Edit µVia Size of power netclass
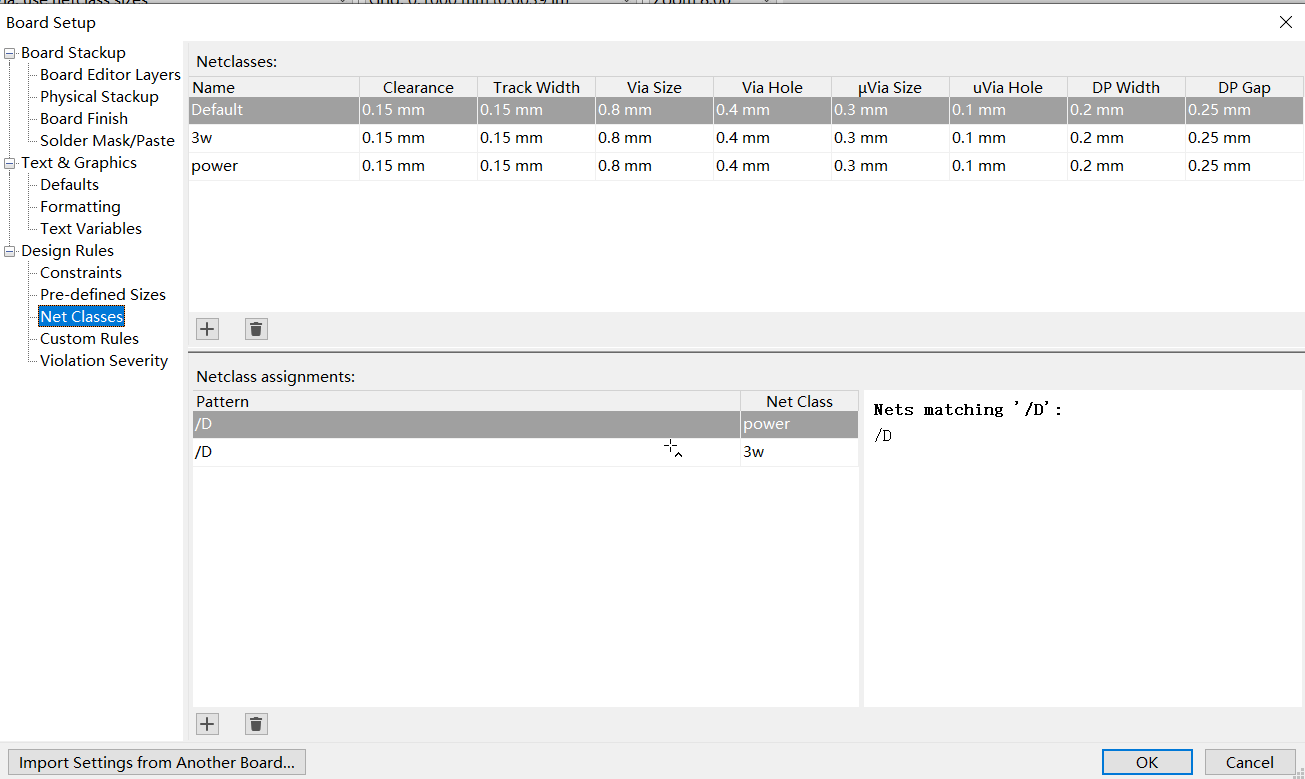Viewport: 1305px width, 779px height. pos(890,166)
